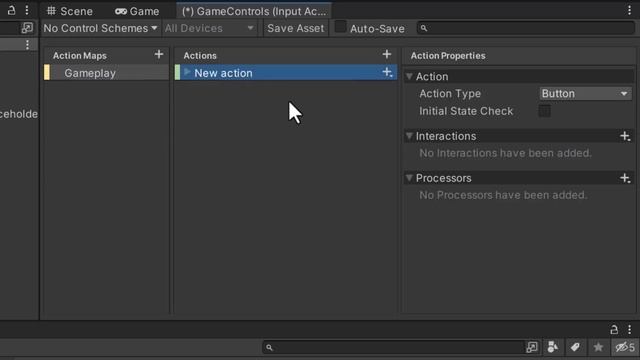
Task: Expand the New action foldout arrow
Action: pos(187,72)
